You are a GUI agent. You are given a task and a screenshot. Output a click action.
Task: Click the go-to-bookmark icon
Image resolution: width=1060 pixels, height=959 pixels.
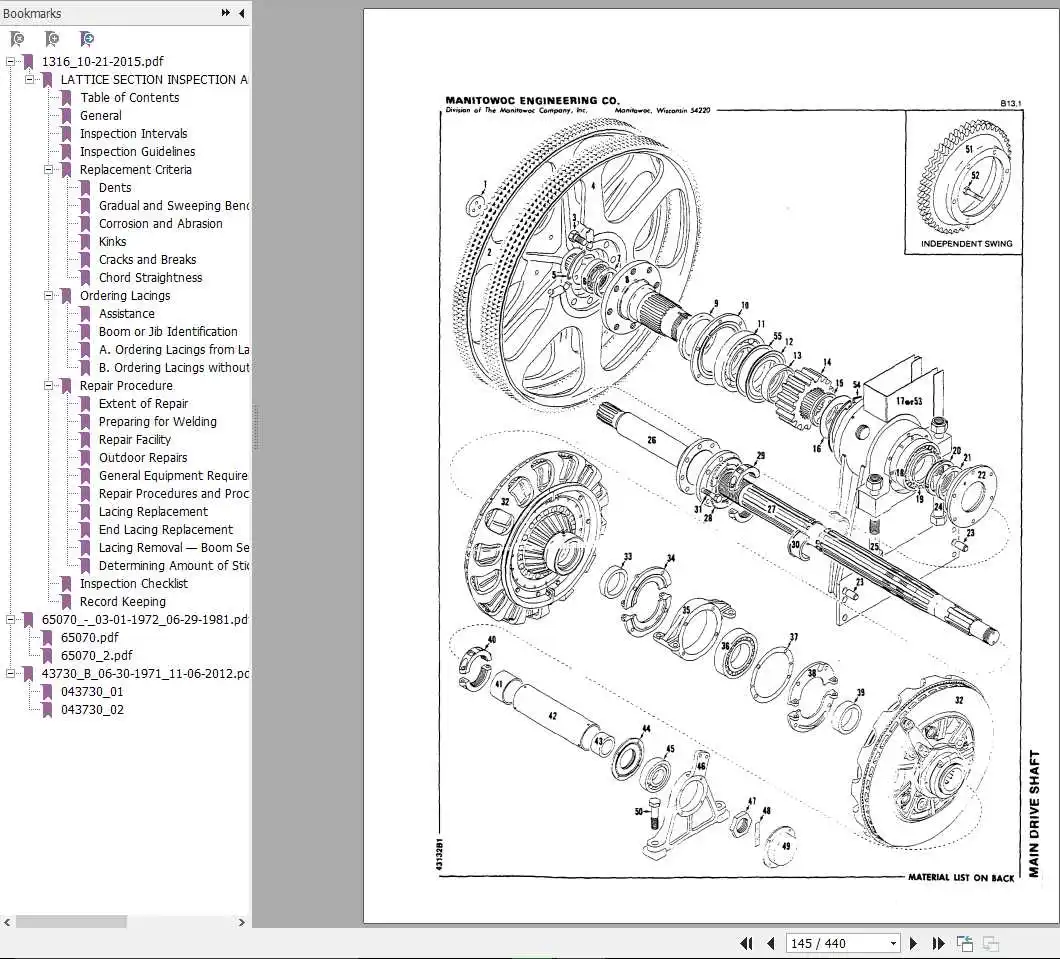[x=87, y=38]
